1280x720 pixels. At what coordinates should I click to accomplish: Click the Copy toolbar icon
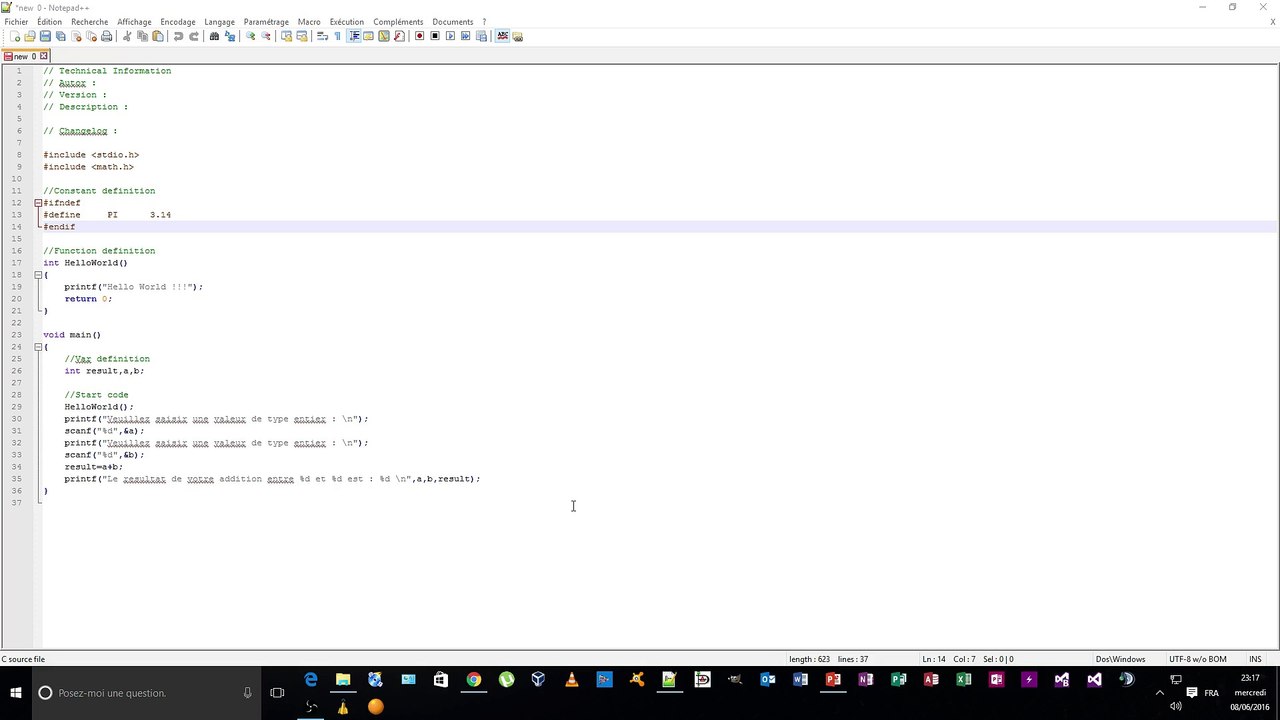142,36
